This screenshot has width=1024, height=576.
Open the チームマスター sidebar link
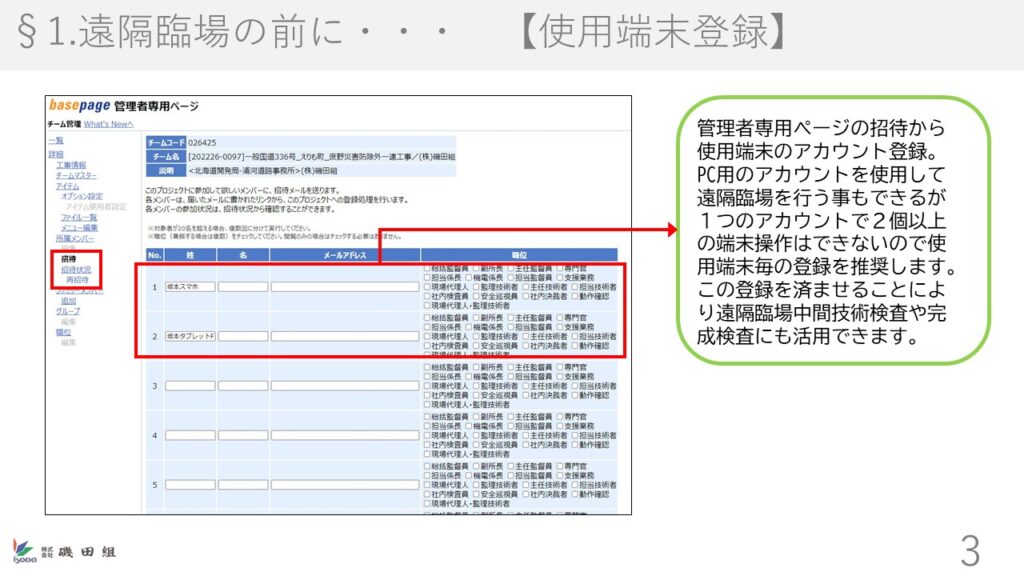click(76, 175)
